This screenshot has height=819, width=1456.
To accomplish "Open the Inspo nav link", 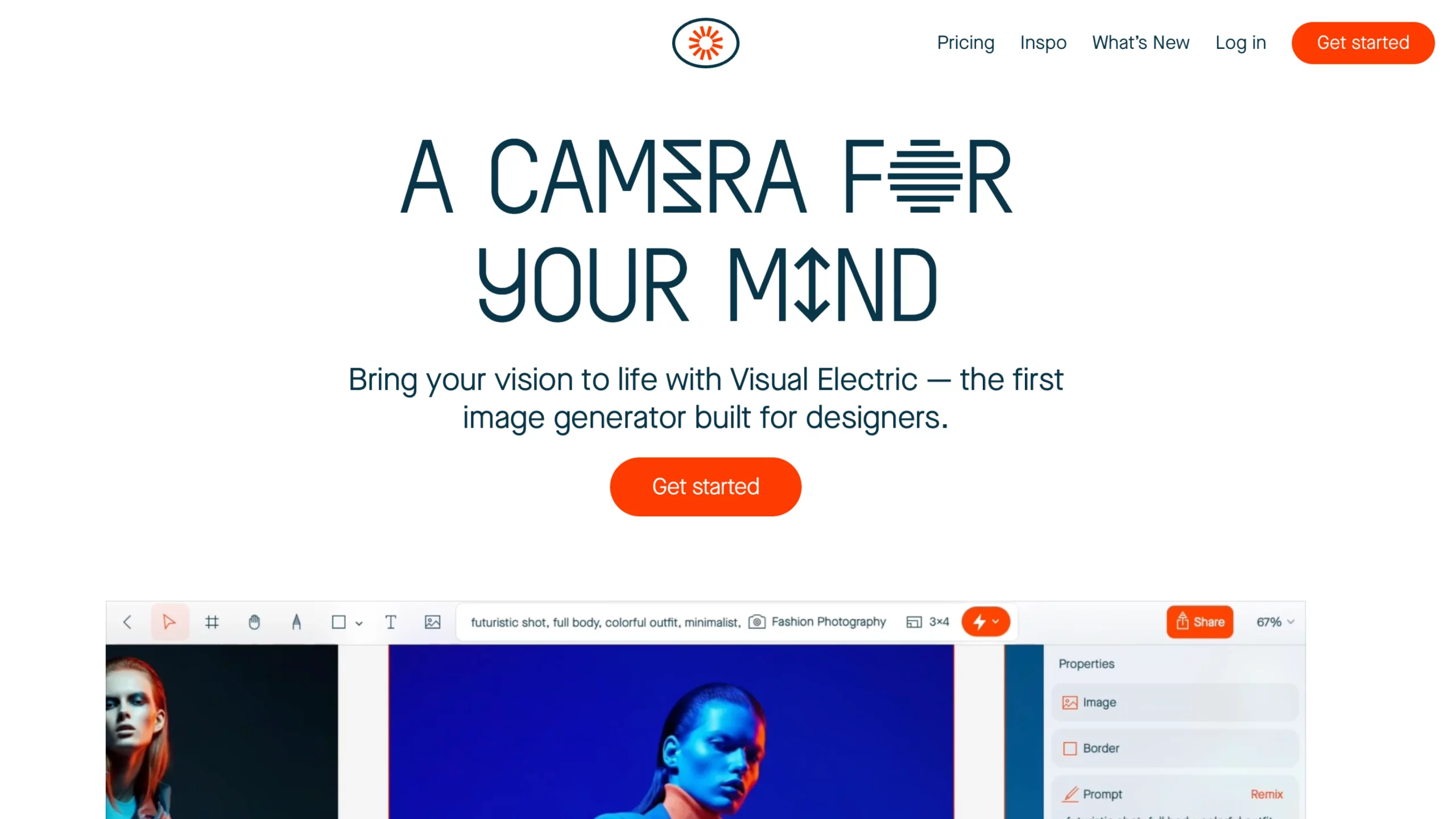I will click(x=1043, y=43).
